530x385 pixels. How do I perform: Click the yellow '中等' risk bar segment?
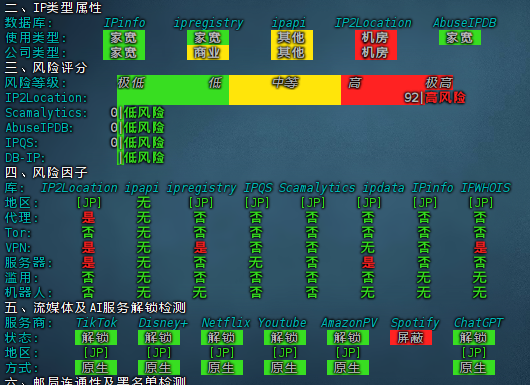(285, 90)
